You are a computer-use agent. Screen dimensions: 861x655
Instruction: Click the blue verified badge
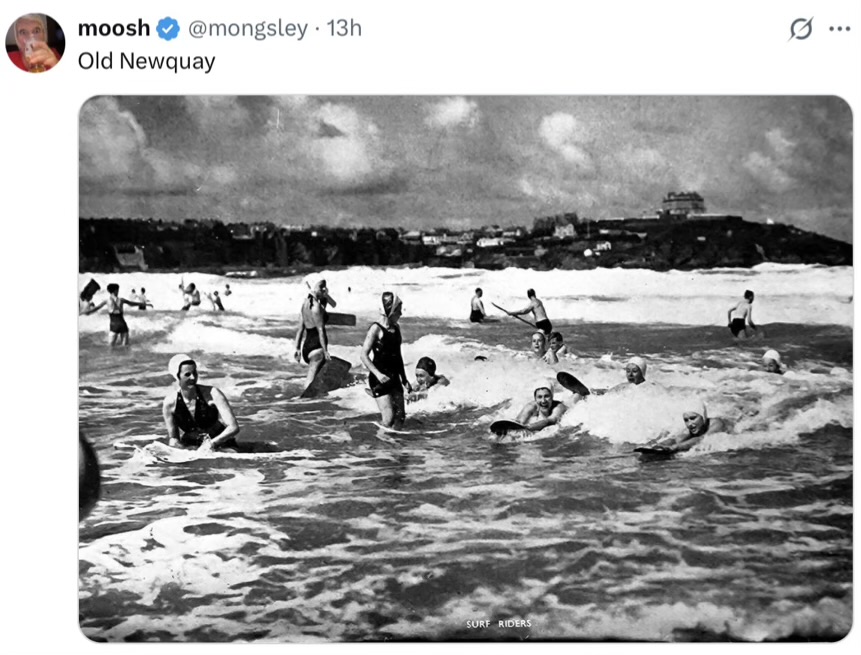pos(168,29)
